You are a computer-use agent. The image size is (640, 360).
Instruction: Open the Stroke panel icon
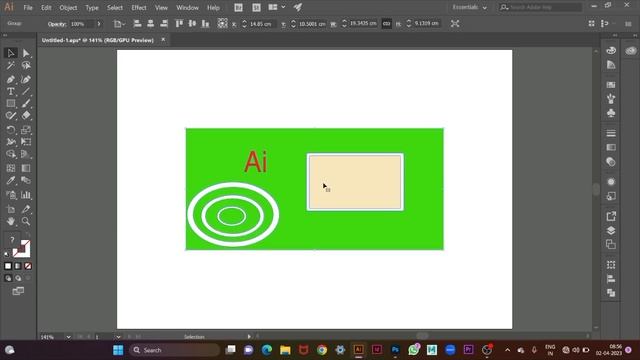tap(611, 133)
